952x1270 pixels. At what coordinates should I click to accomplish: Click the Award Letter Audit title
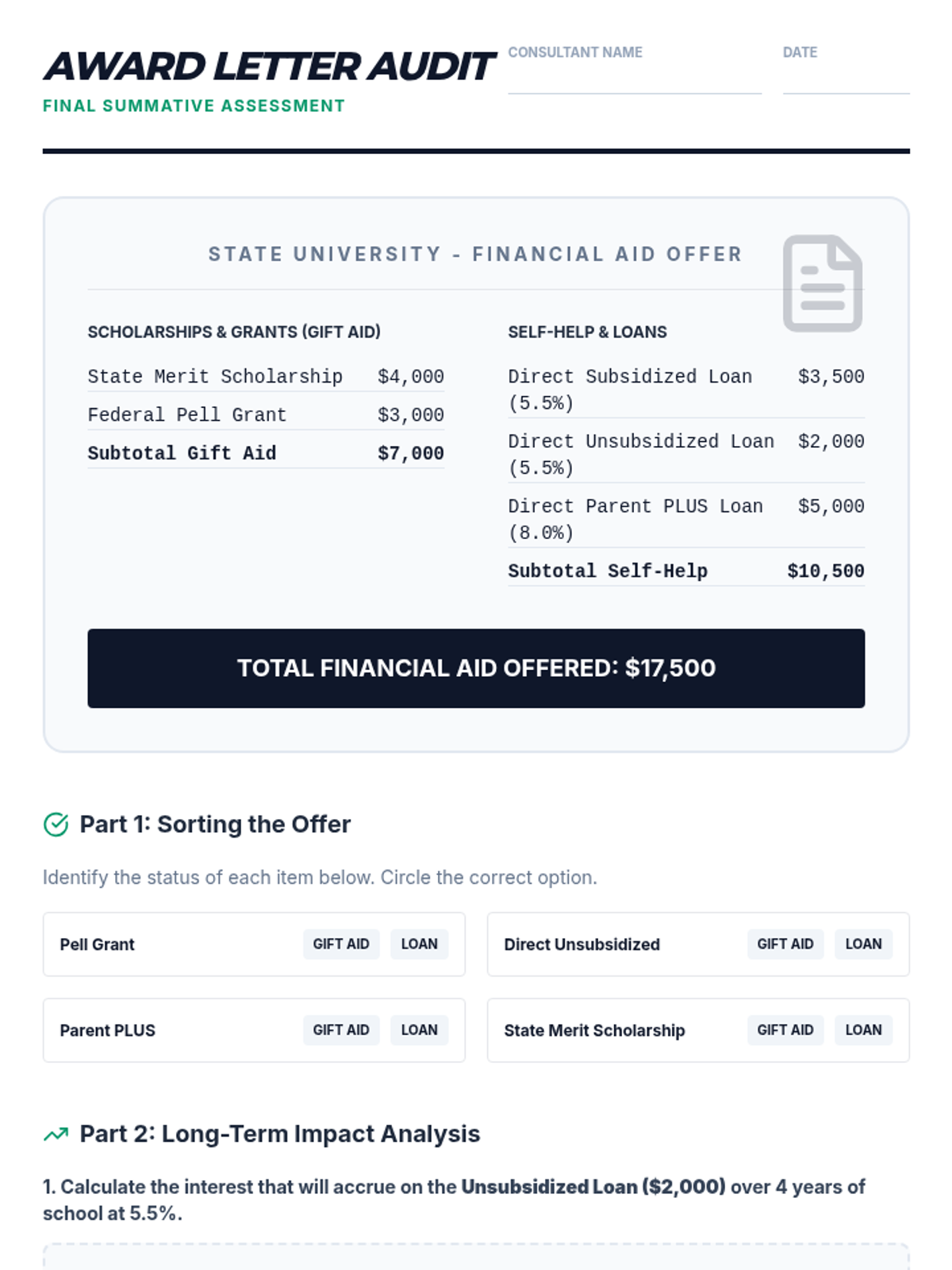click(x=270, y=67)
